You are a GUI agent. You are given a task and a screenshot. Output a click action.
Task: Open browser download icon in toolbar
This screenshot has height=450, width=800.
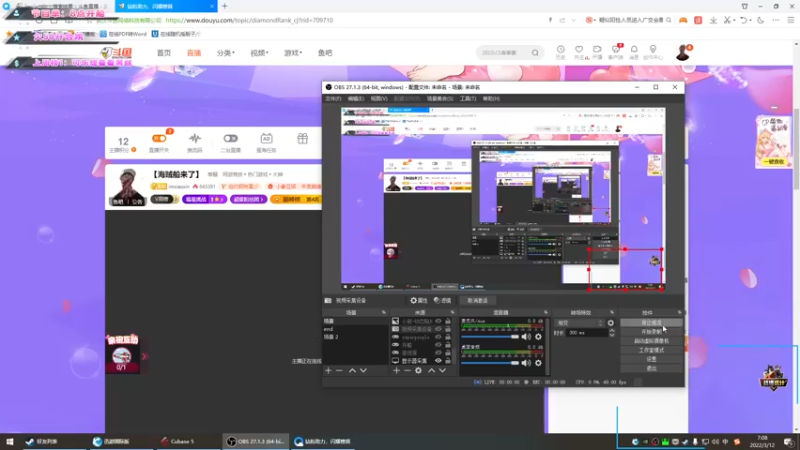coord(713,20)
